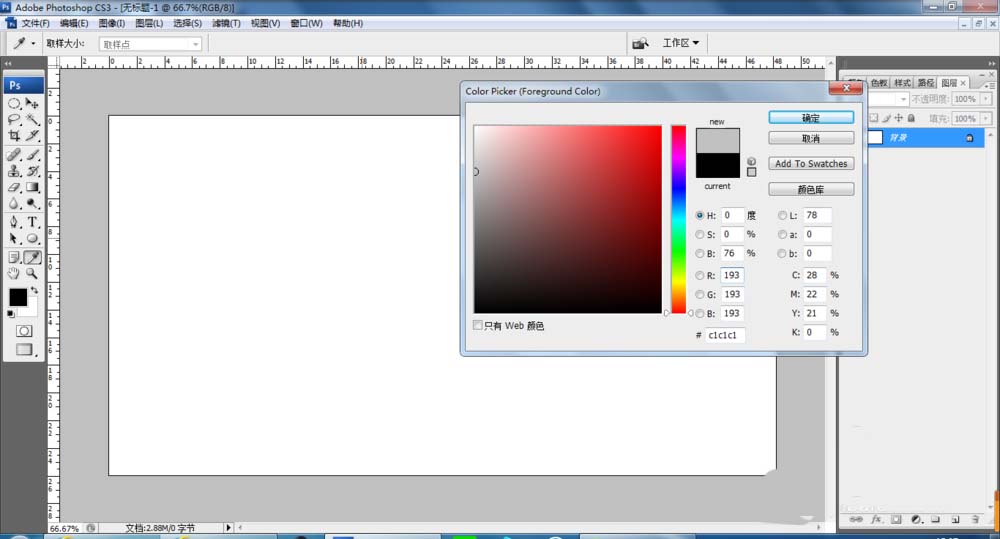Enable the 只有 Web 颜色 checkbox
This screenshot has width=1000, height=539.
477,326
